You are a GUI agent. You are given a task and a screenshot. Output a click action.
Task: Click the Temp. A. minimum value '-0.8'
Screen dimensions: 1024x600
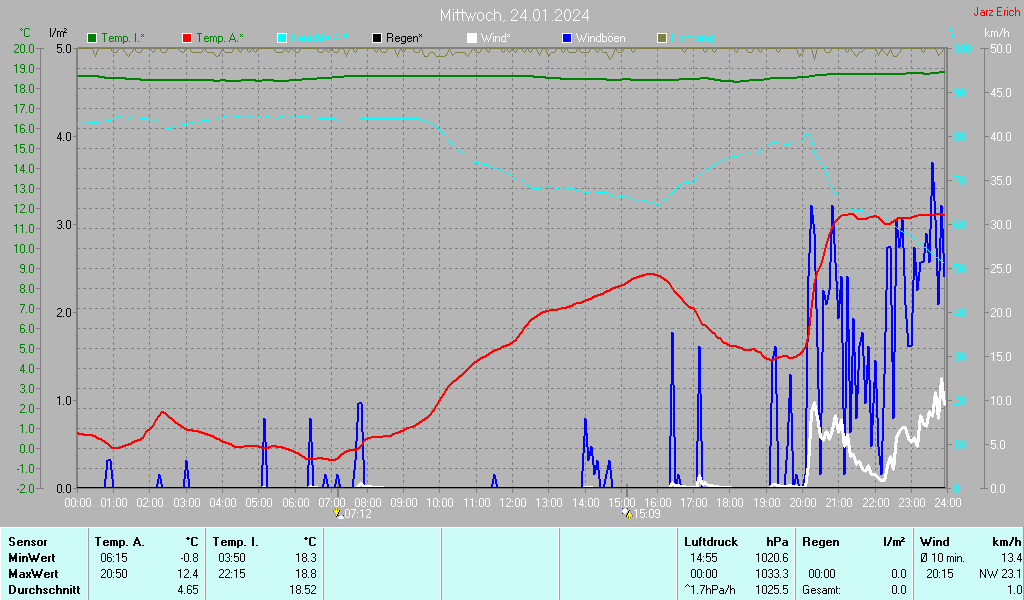(x=189, y=558)
